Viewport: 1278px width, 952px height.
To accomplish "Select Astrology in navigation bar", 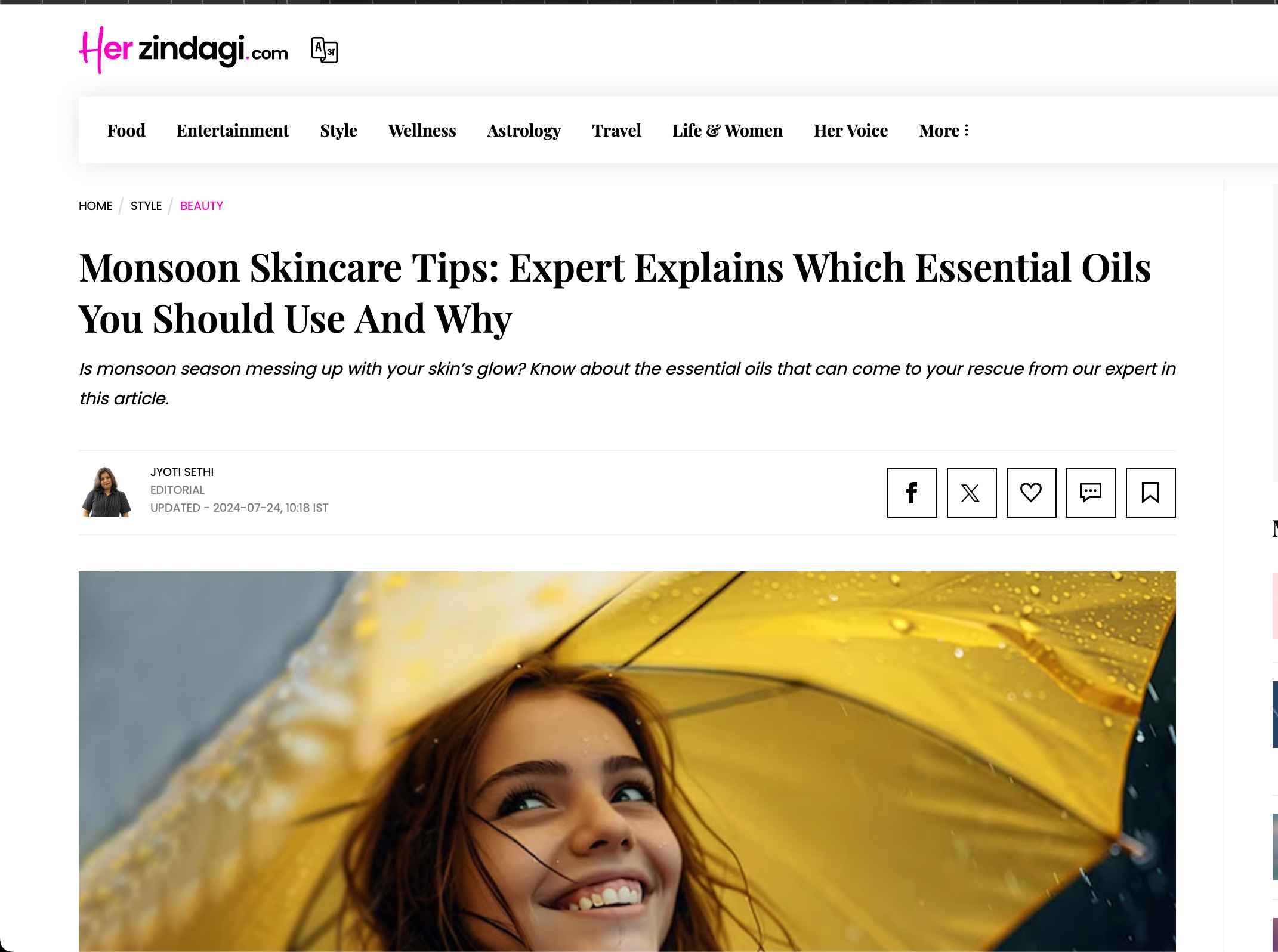I will 524,131.
